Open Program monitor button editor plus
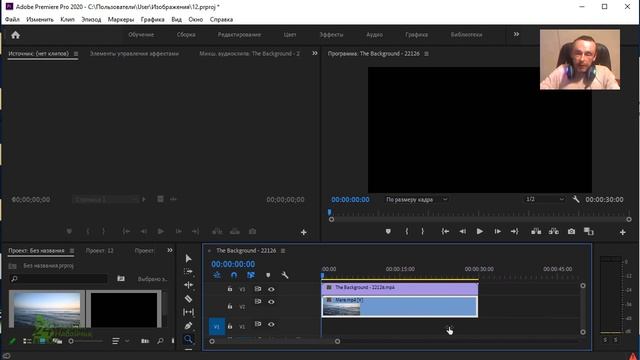Image resolution: width=640 pixels, height=360 pixels. (622, 232)
